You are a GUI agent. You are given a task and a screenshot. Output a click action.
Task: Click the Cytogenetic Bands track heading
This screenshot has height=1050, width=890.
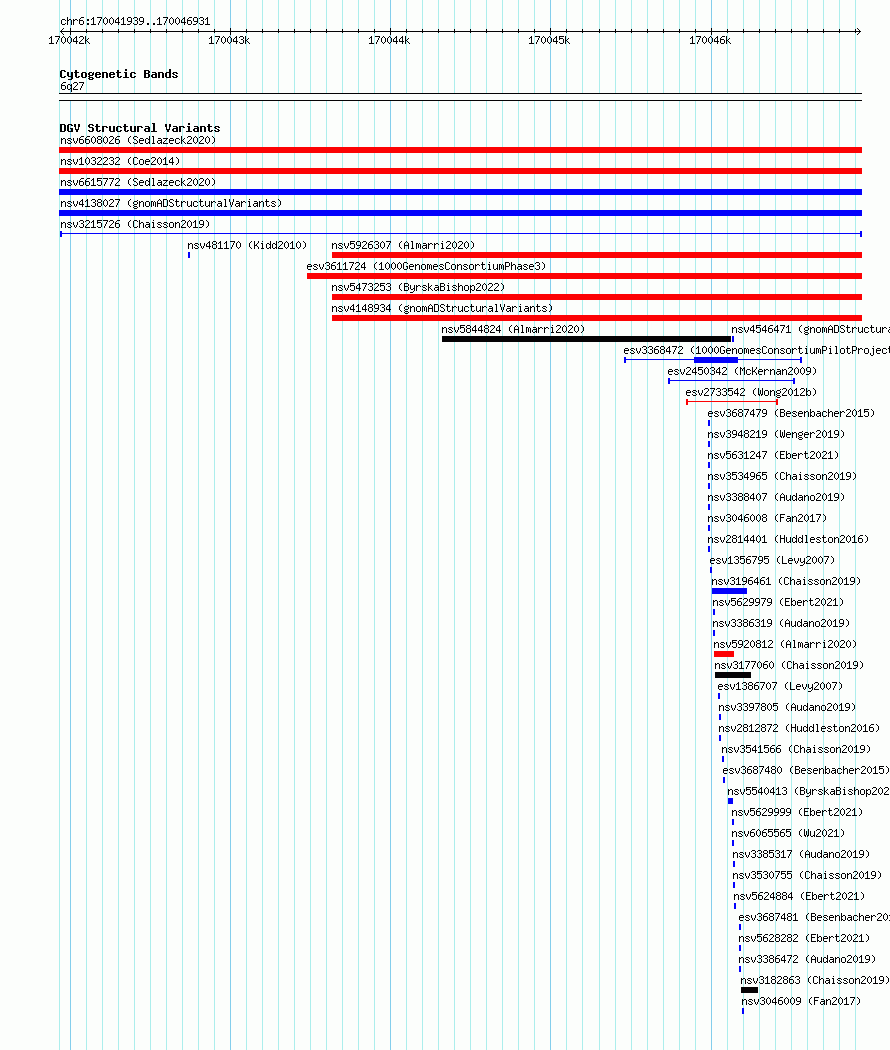coord(119,74)
